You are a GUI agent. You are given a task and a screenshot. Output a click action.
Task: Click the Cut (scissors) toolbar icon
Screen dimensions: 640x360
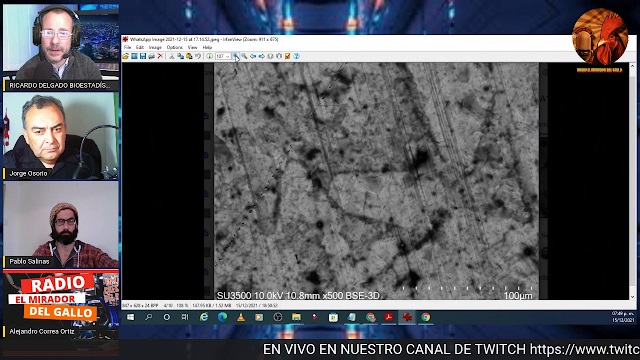click(172, 56)
